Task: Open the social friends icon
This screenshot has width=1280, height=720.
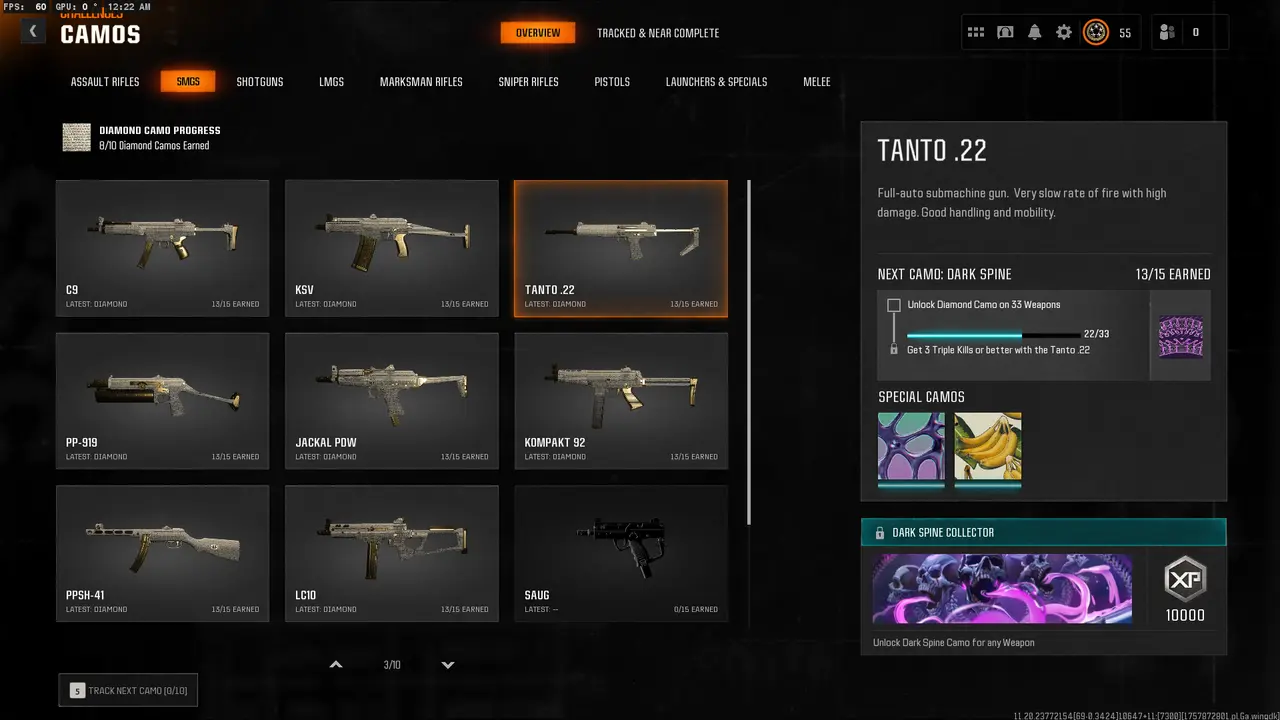Action: tap(1167, 32)
